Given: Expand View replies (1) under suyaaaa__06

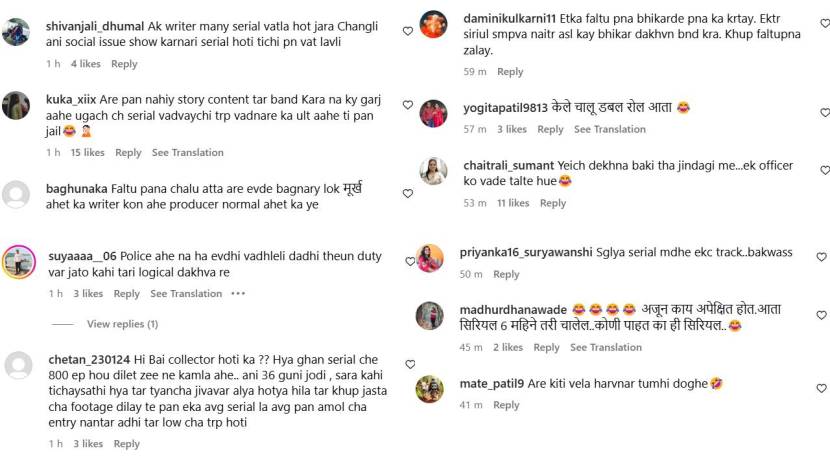Looking at the screenshot, I should (x=122, y=324).
